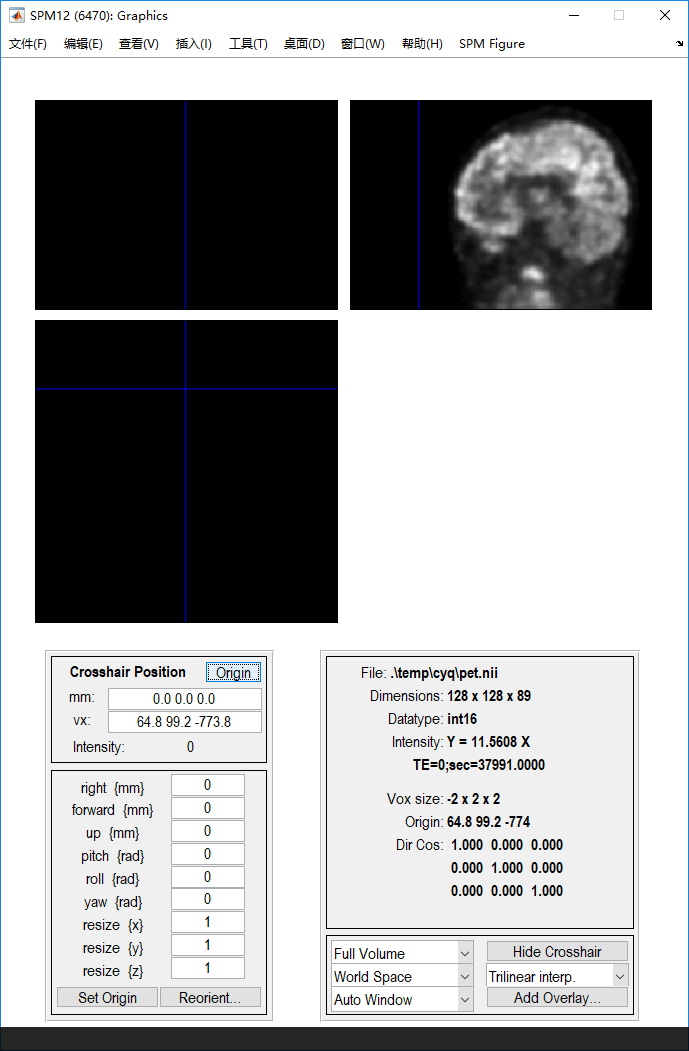
Task: Click the file name .\temp\cyq\pet.nii
Action: (444, 673)
